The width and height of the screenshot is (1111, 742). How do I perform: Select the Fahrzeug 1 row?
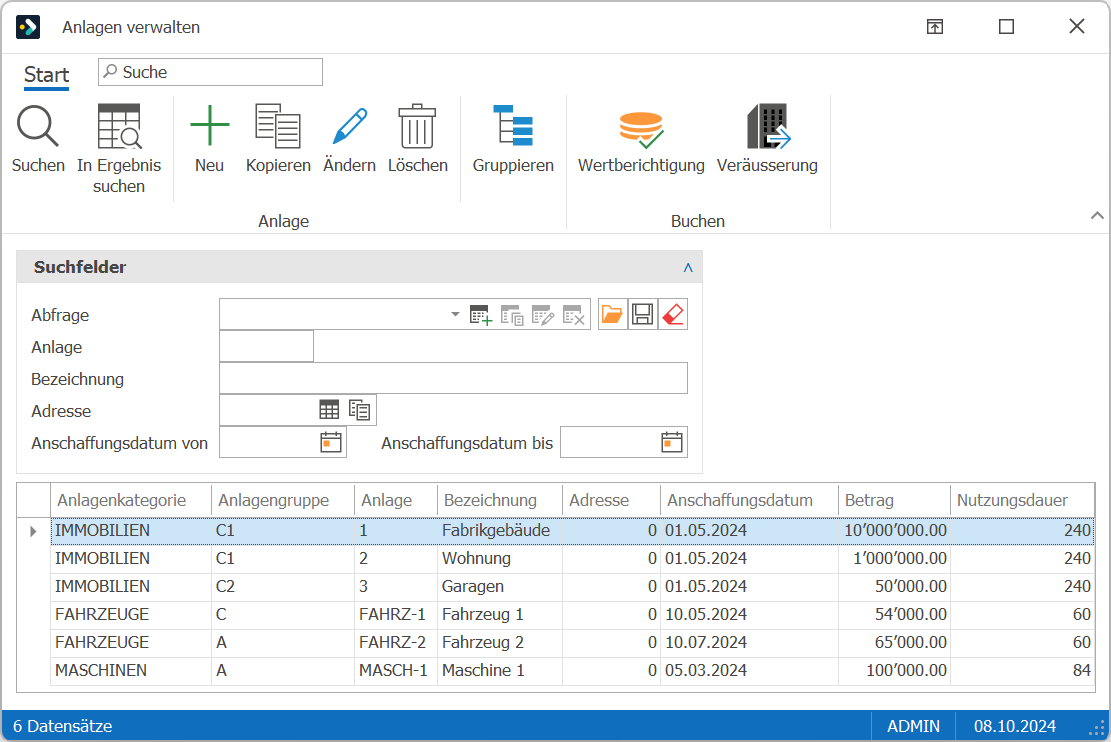(x=573, y=614)
